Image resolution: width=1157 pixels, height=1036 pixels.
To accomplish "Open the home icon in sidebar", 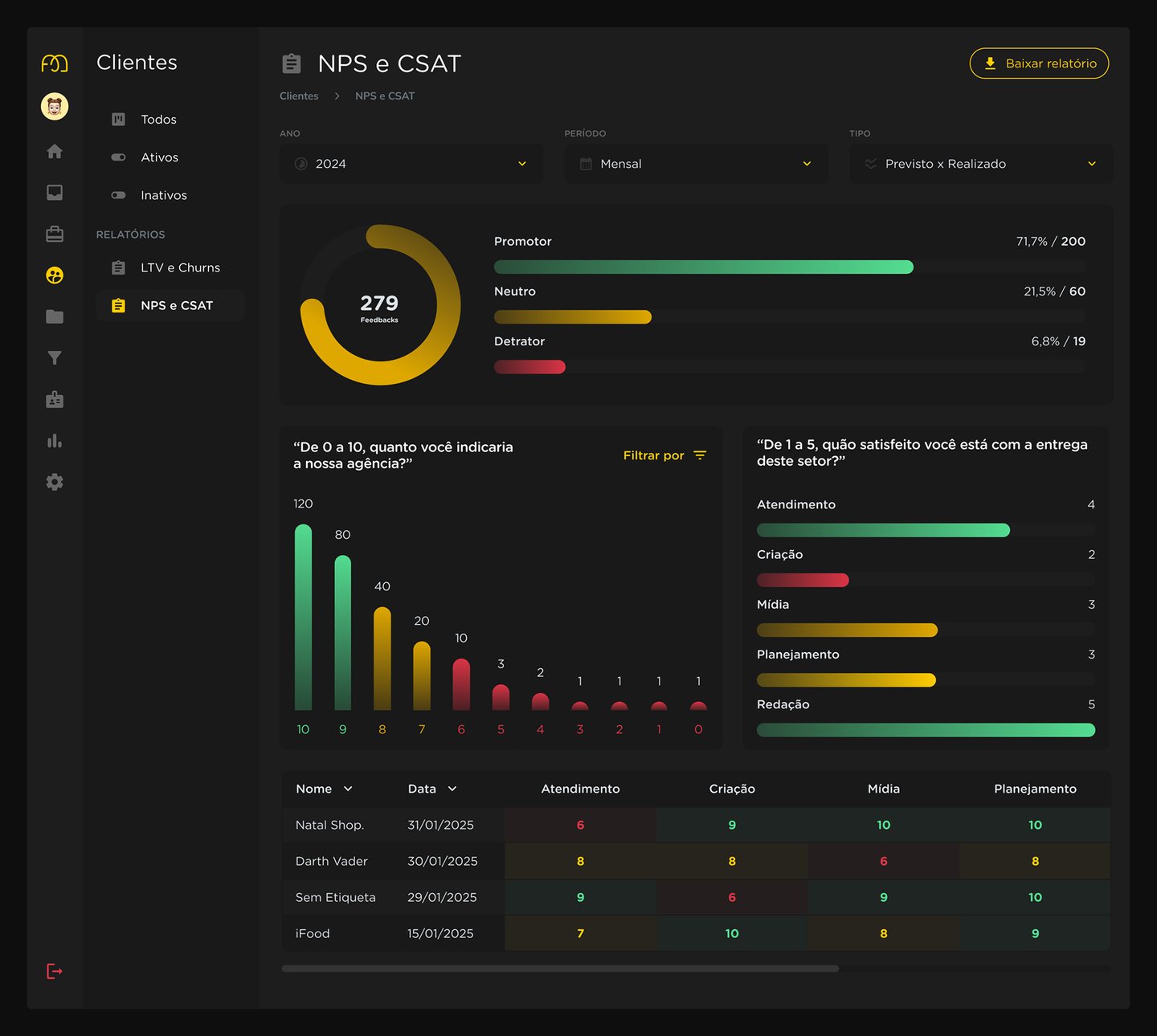I will pyautogui.click(x=55, y=151).
